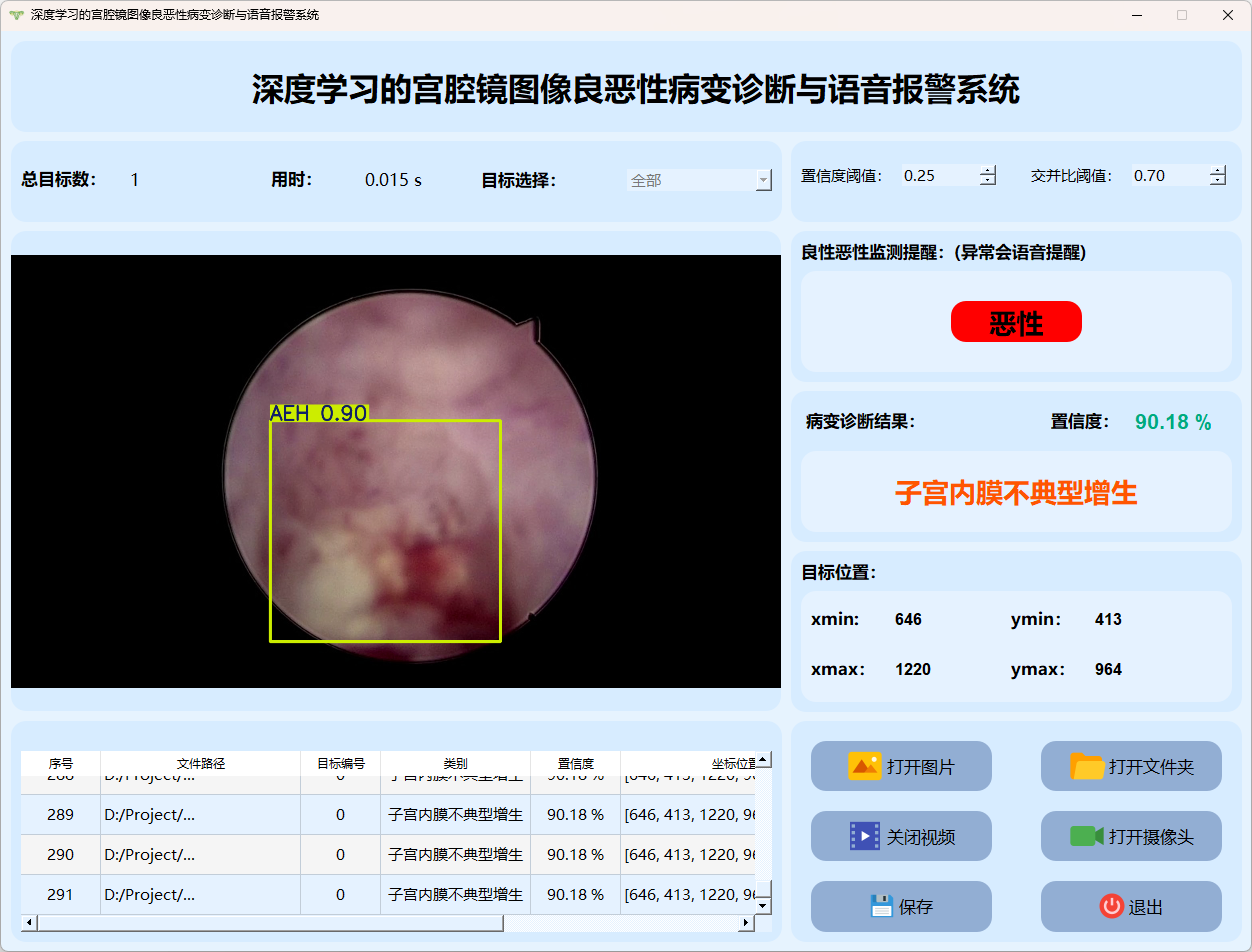1252x952 pixels.
Task: Click the 交并比阈值 input field showing 0.70
Action: coord(1168,176)
